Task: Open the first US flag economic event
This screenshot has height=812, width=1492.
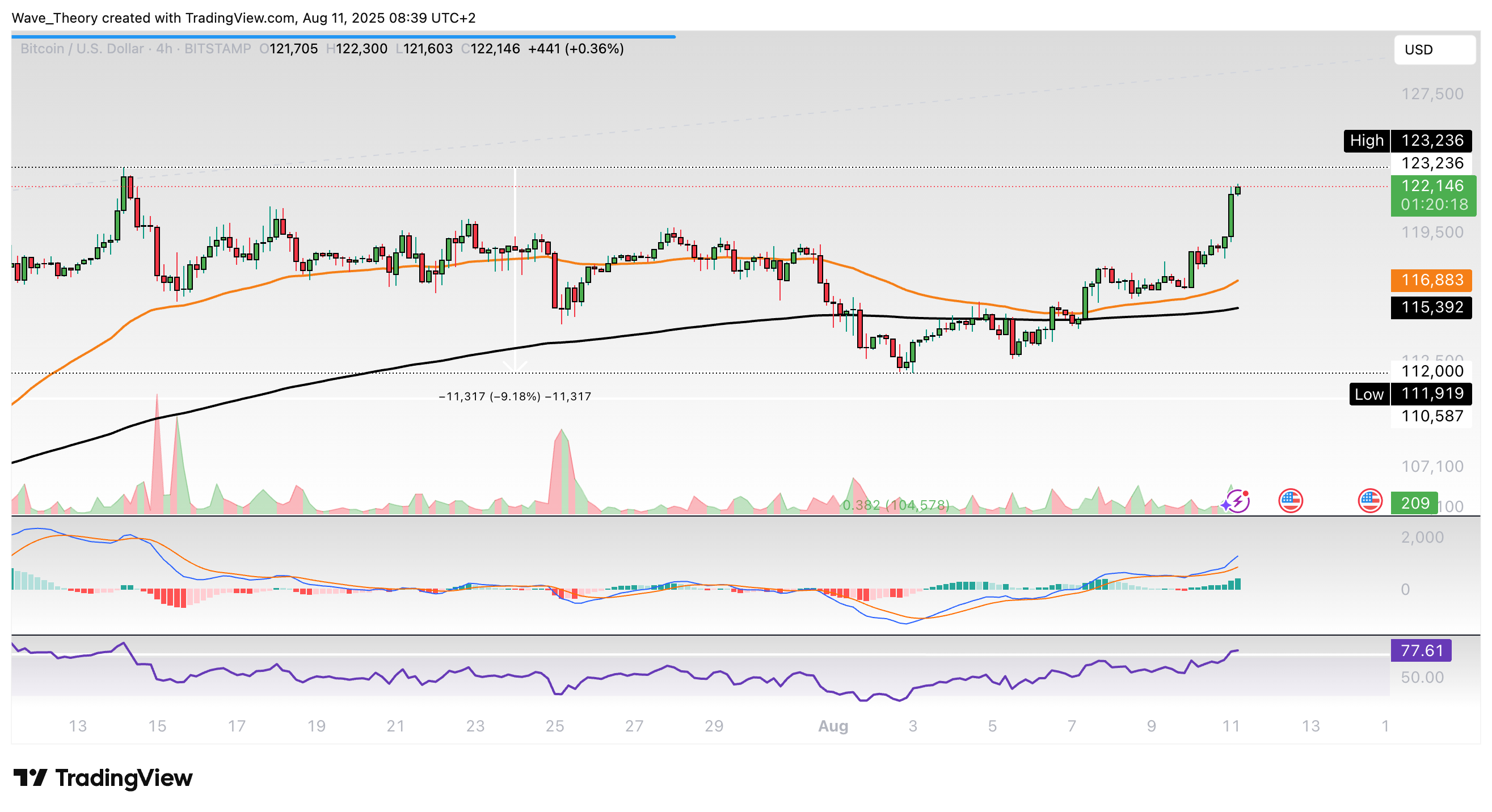Action: [x=1291, y=501]
